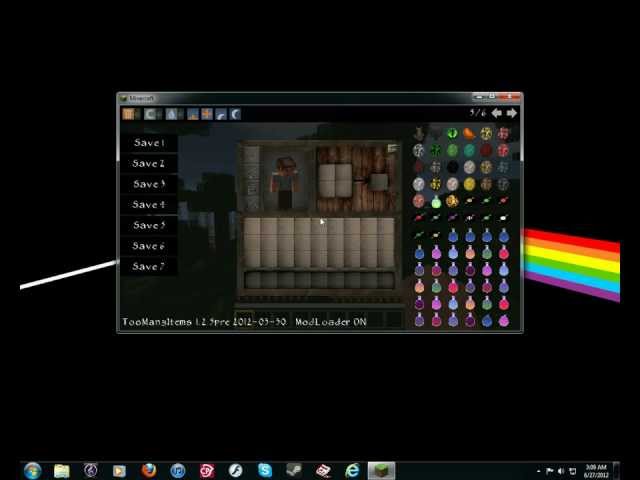Open Internet Explorer from the taskbar

coord(352,471)
